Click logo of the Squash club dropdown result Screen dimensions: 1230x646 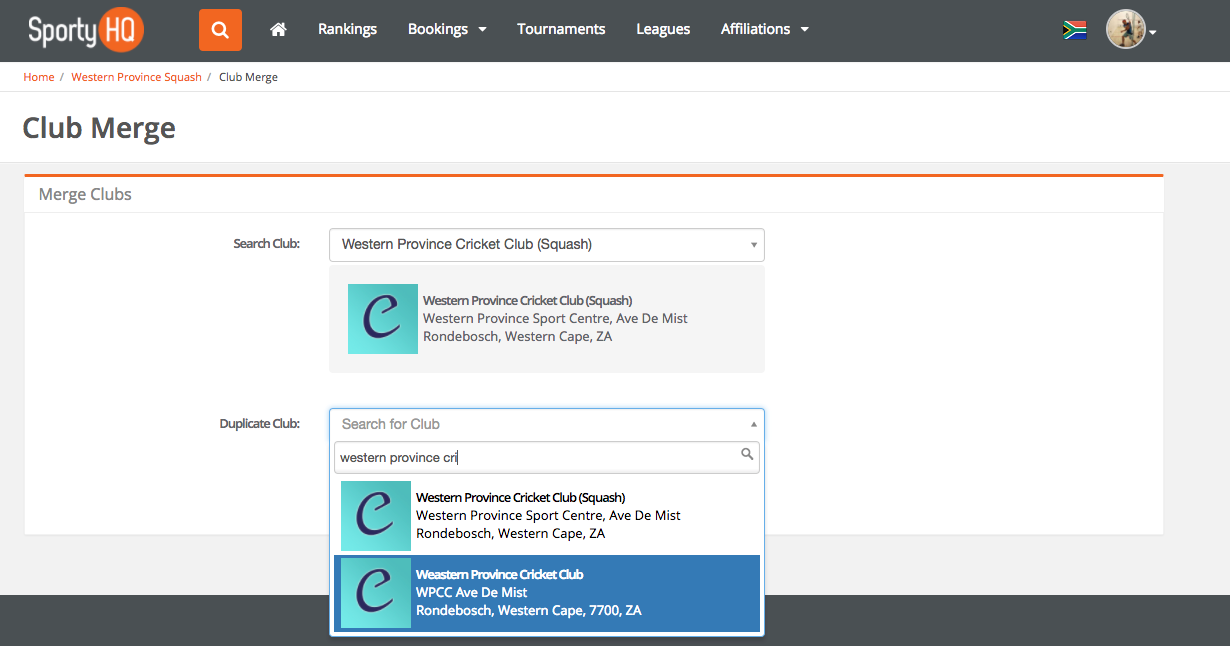[376, 516]
